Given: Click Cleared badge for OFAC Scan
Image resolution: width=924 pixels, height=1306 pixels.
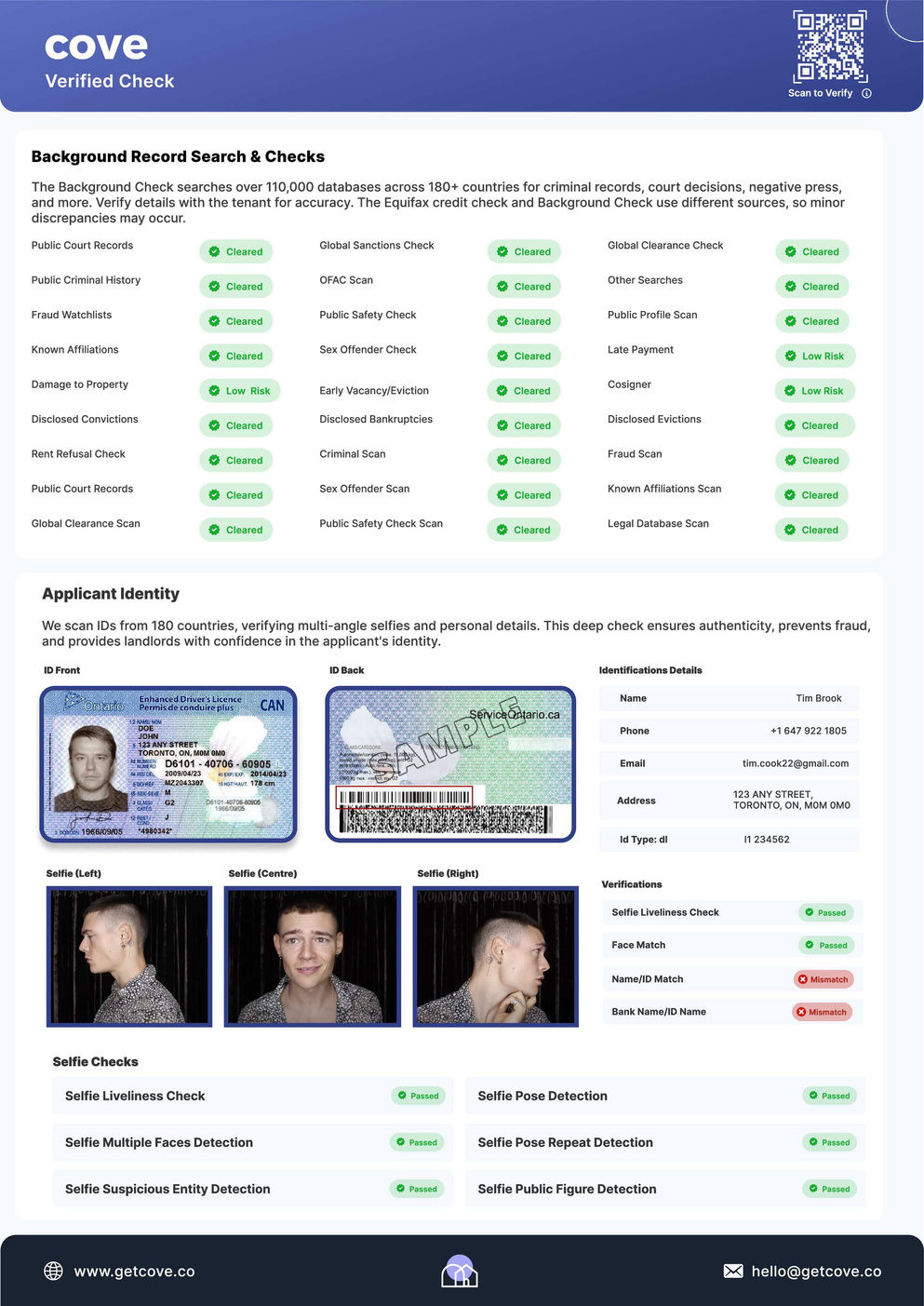Looking at the screenshot, I should point(524,287).
